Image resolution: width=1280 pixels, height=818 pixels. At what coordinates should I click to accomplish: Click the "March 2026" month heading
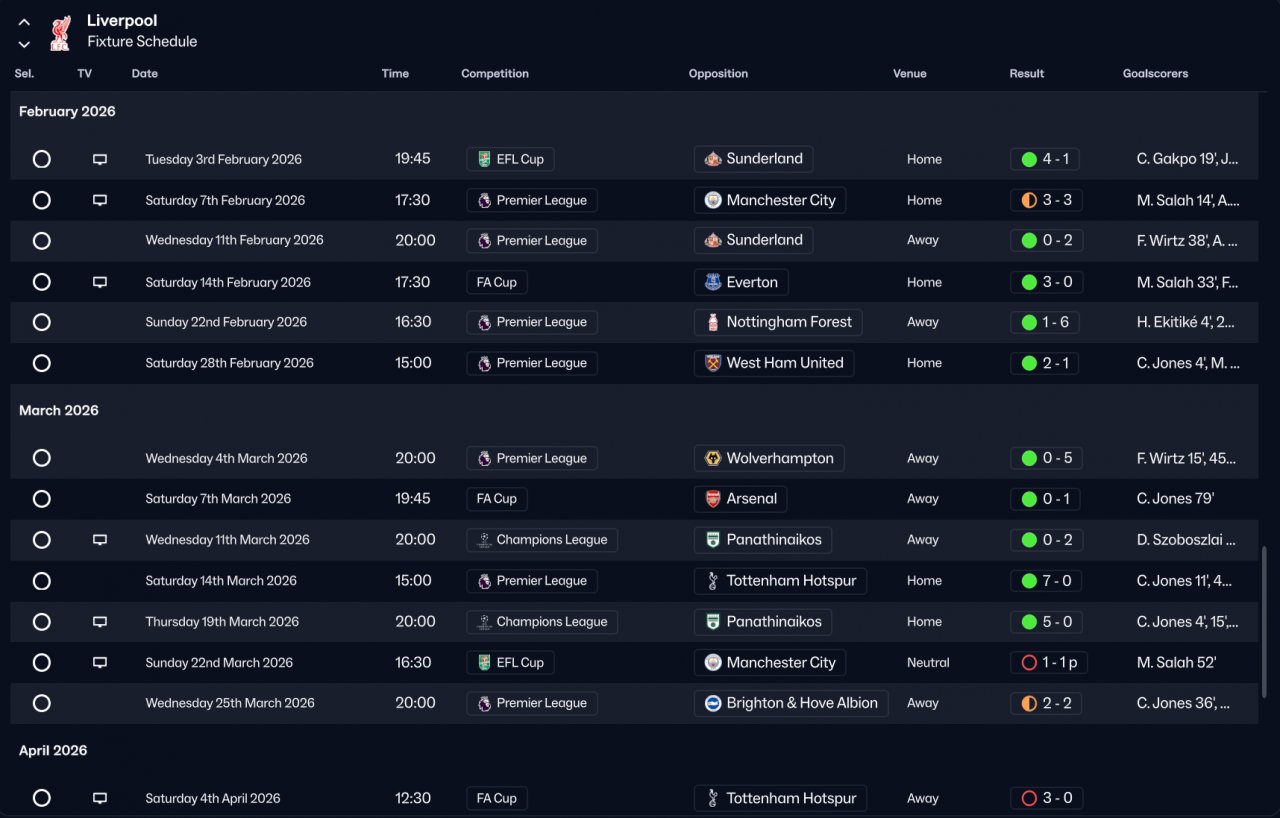coord(59,410)
